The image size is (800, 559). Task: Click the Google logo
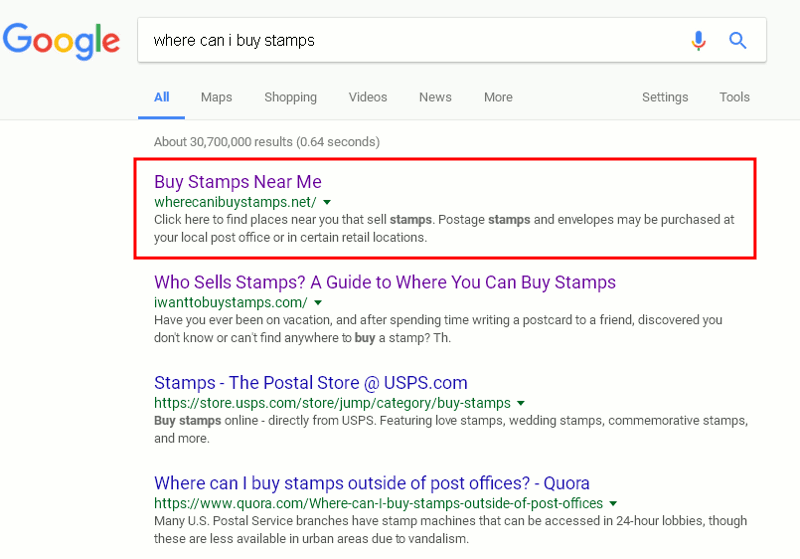(60, 41)
